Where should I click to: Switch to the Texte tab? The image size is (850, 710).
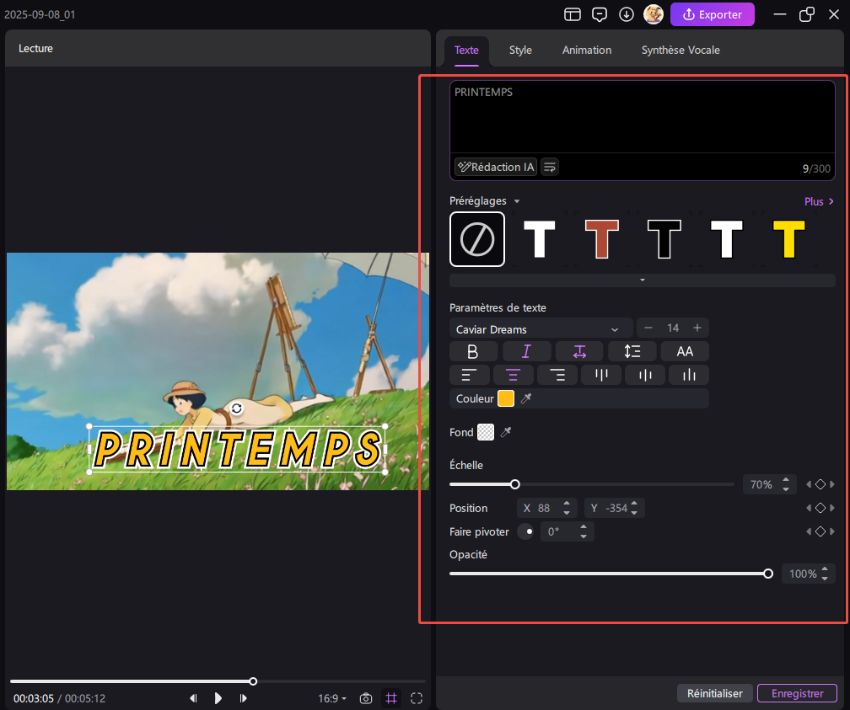[x=466, y=50]
